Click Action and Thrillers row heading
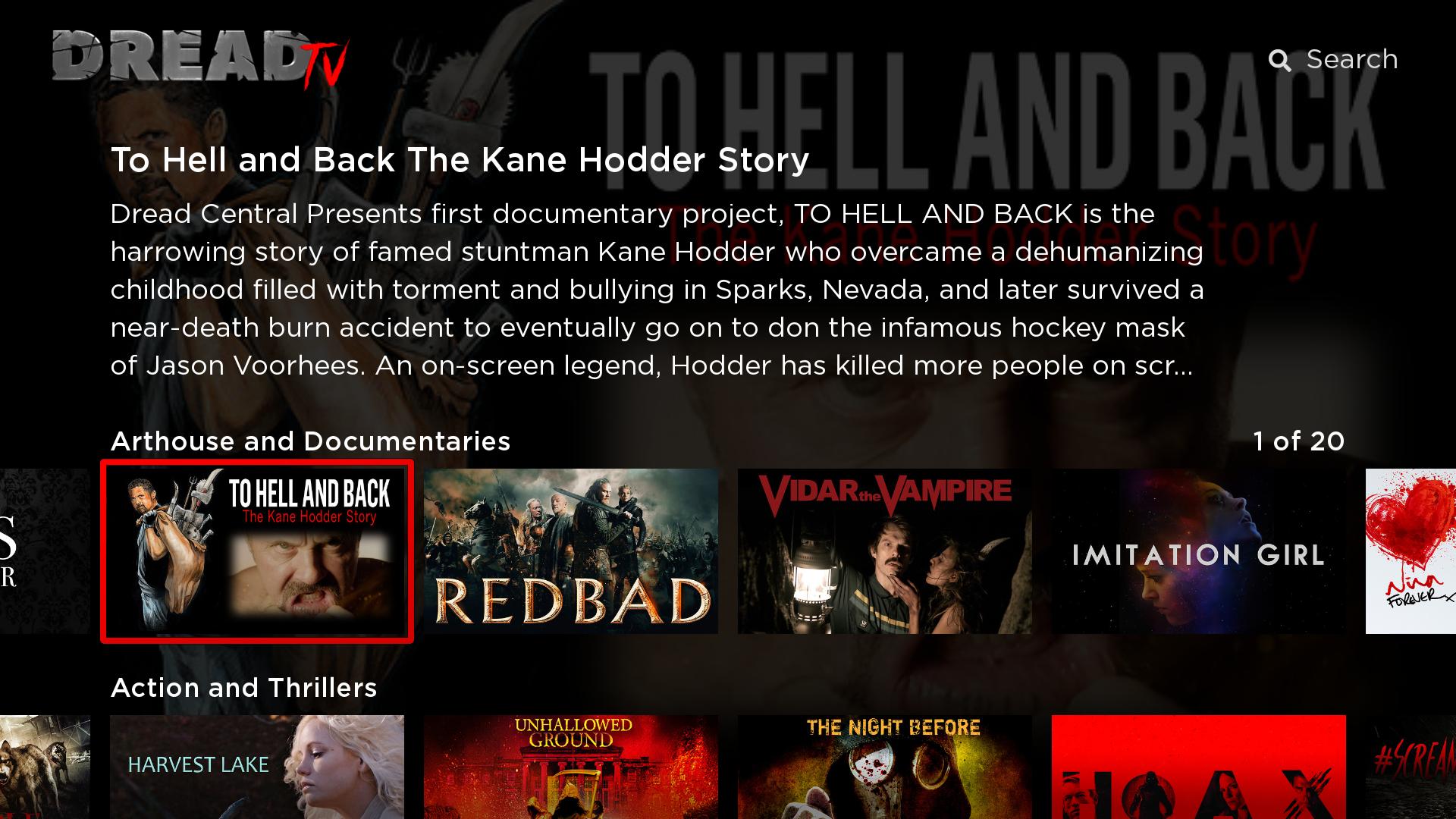The image size is (1456, 819). click(x=244, y=688)
